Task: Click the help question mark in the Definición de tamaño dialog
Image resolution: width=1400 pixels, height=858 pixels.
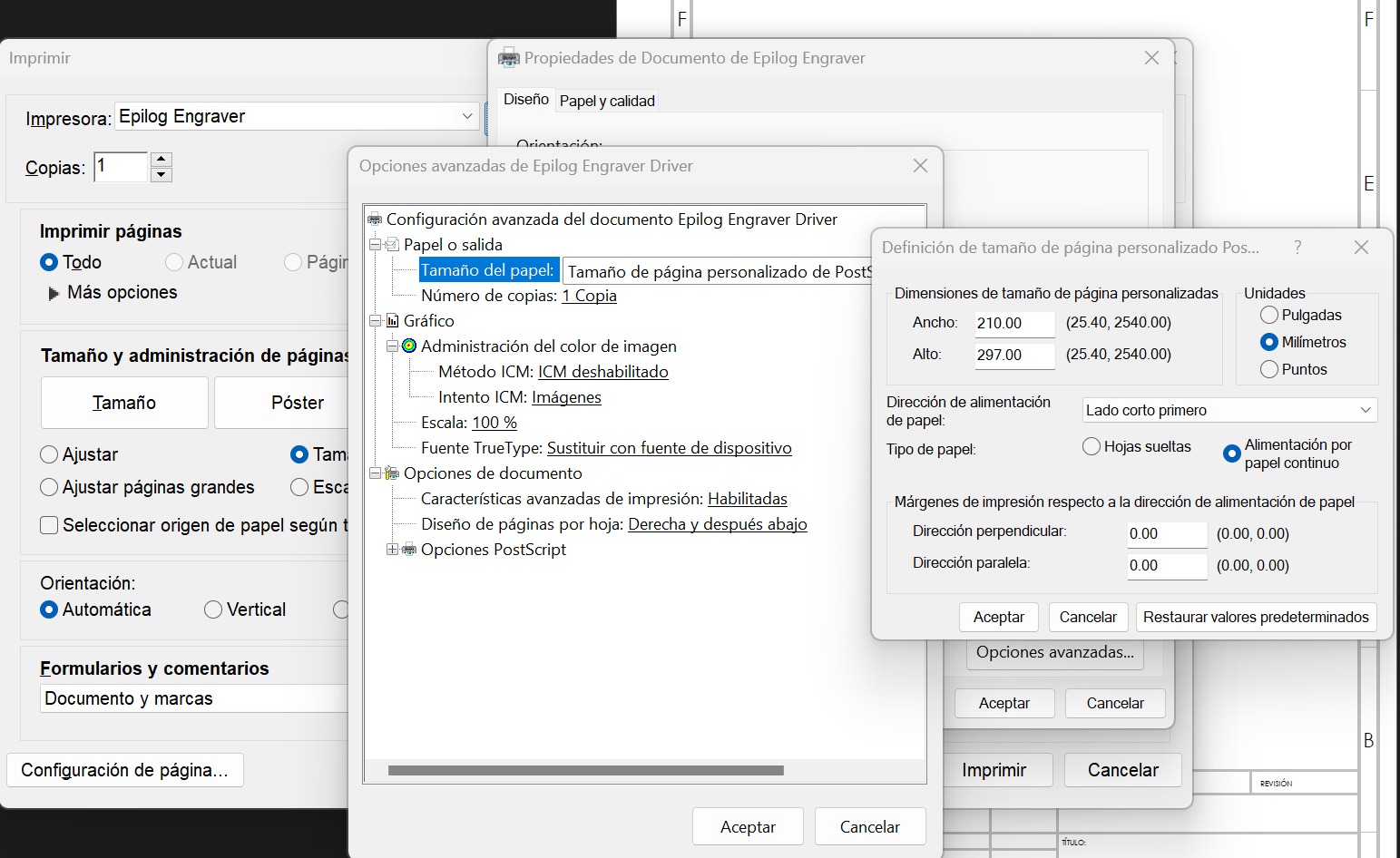Action: tap(1297, 248)
